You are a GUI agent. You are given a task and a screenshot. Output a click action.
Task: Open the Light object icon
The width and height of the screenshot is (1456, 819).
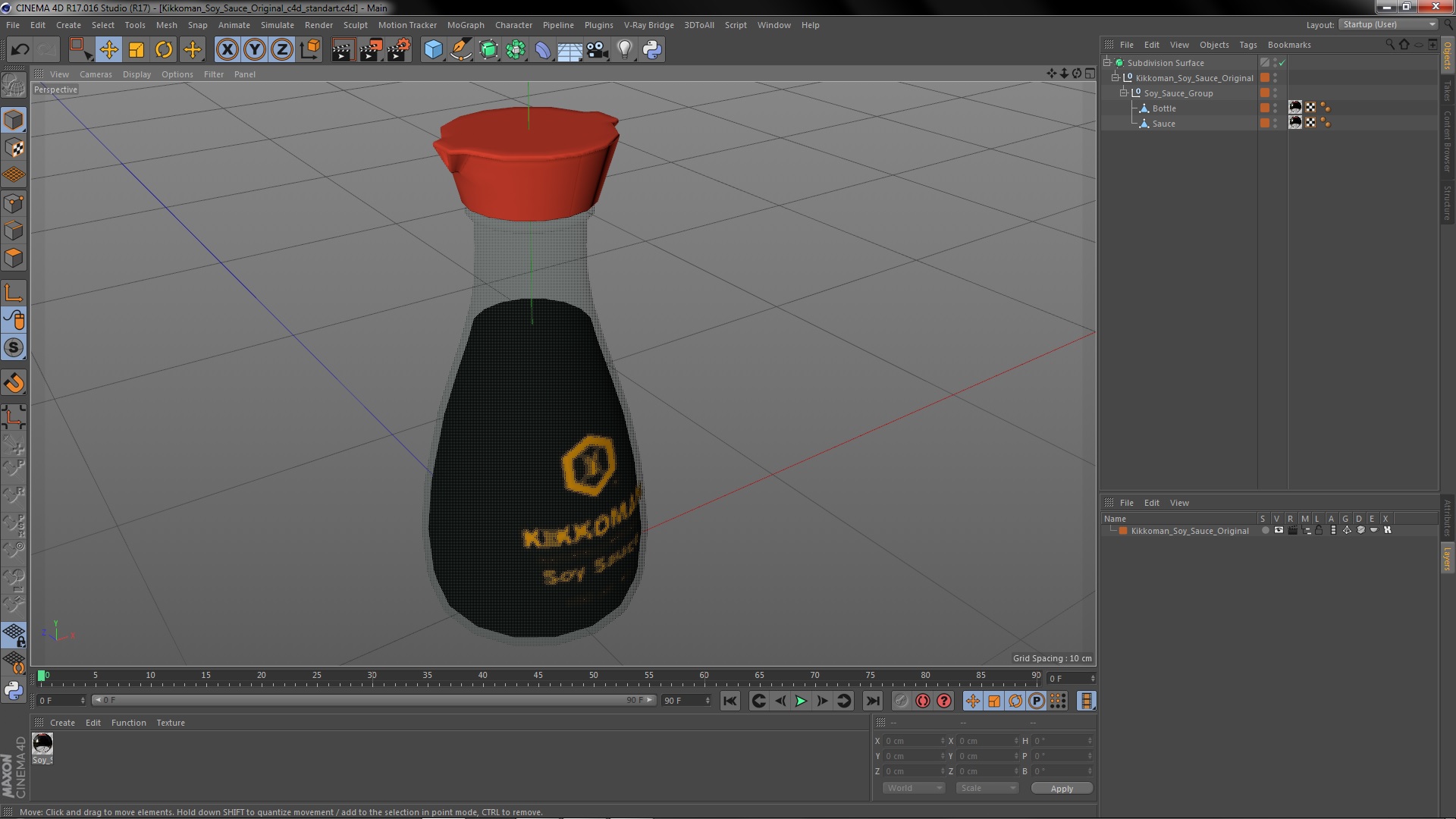624,50
